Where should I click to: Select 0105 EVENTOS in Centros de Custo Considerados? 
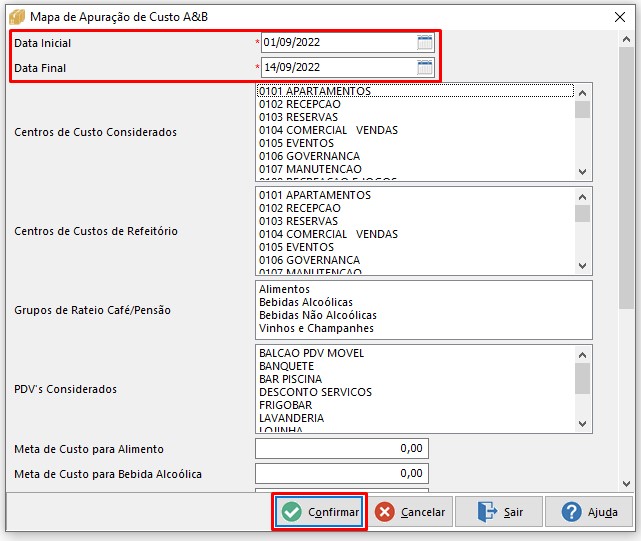[x=416, y=143]
